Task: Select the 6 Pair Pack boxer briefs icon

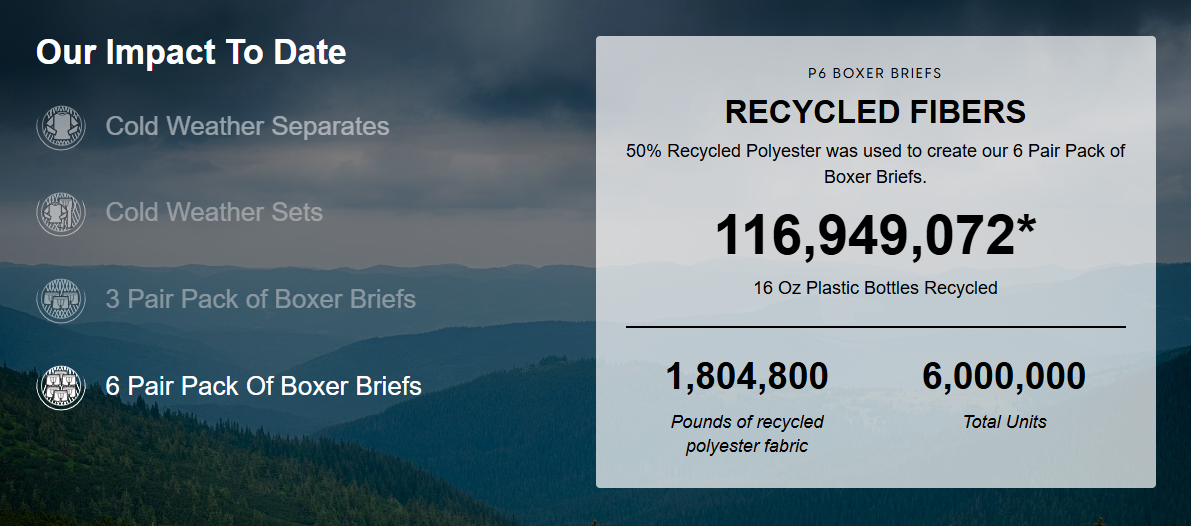Action: point(61,386)
